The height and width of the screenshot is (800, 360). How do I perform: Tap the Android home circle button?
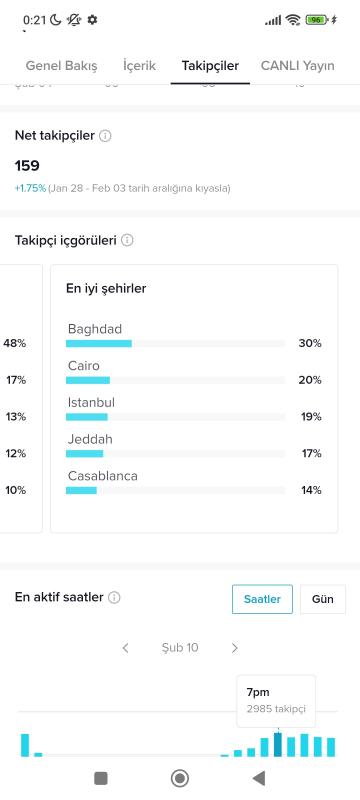[x=179, y=778]
